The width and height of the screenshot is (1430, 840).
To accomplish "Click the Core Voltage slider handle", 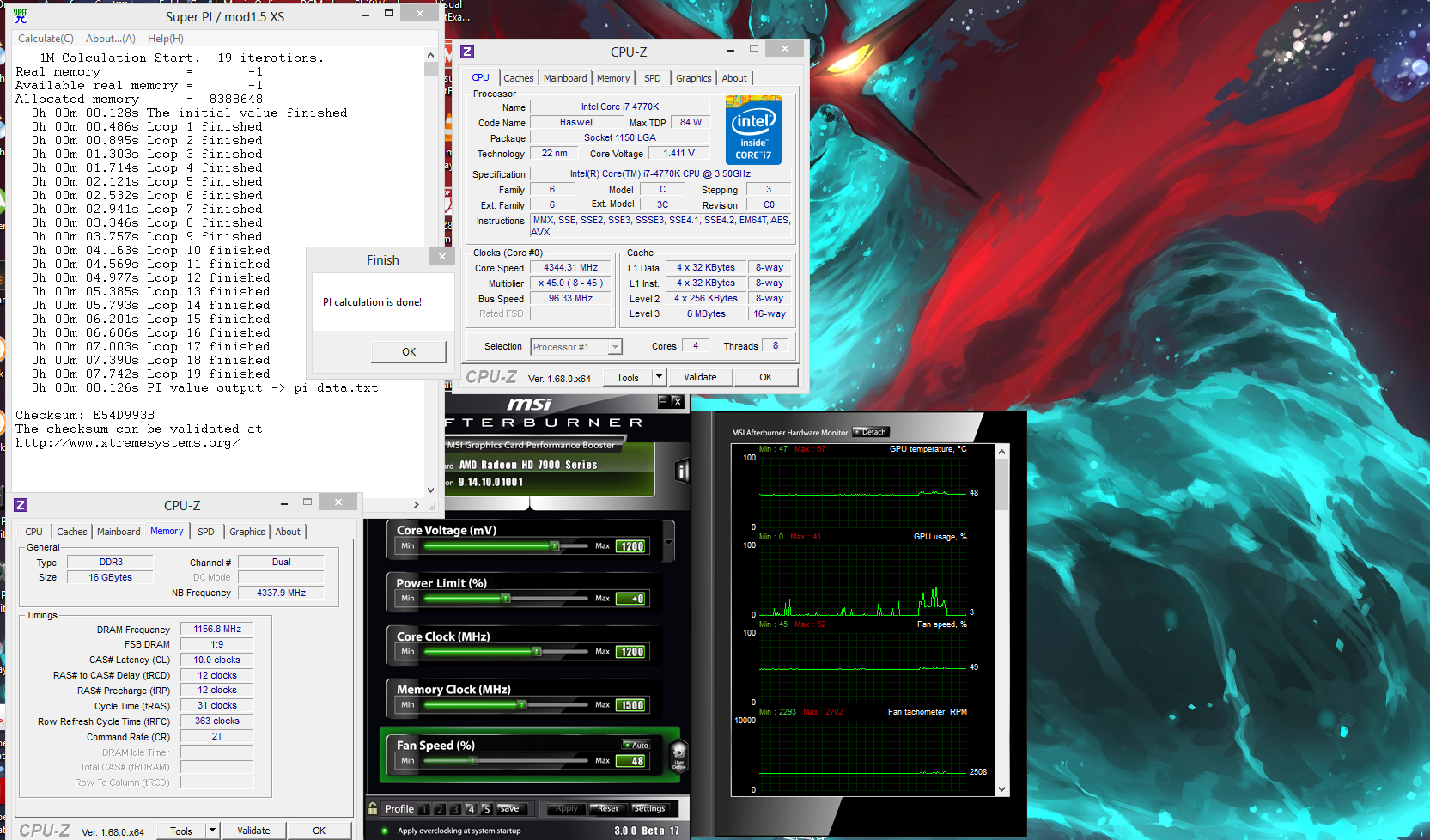I will pyautogui.click(x=555, y=545).
